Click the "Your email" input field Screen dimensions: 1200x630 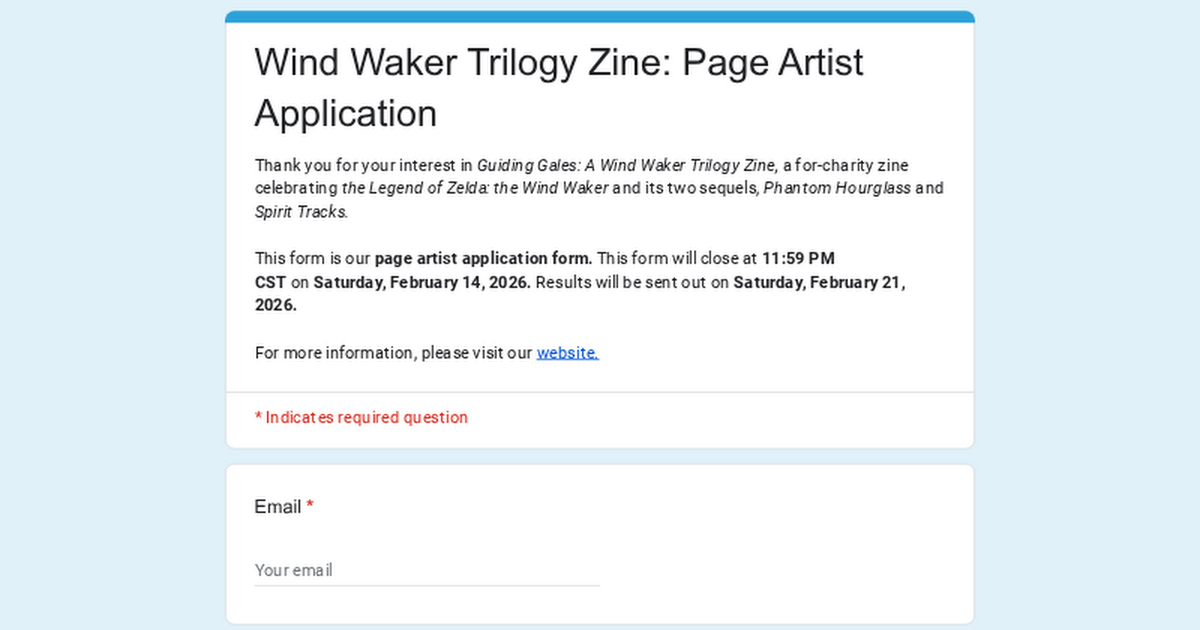pos(427,570)
